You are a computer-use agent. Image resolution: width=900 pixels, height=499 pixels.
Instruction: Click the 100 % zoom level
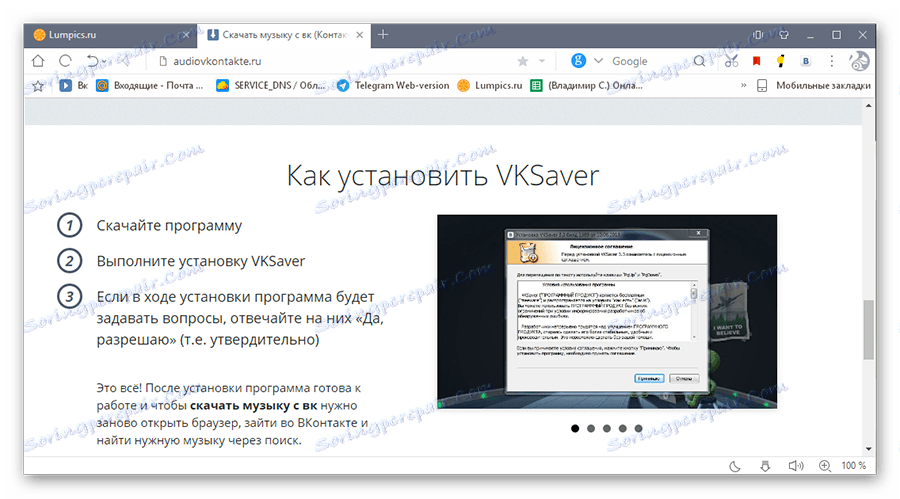tap(854, 466)
